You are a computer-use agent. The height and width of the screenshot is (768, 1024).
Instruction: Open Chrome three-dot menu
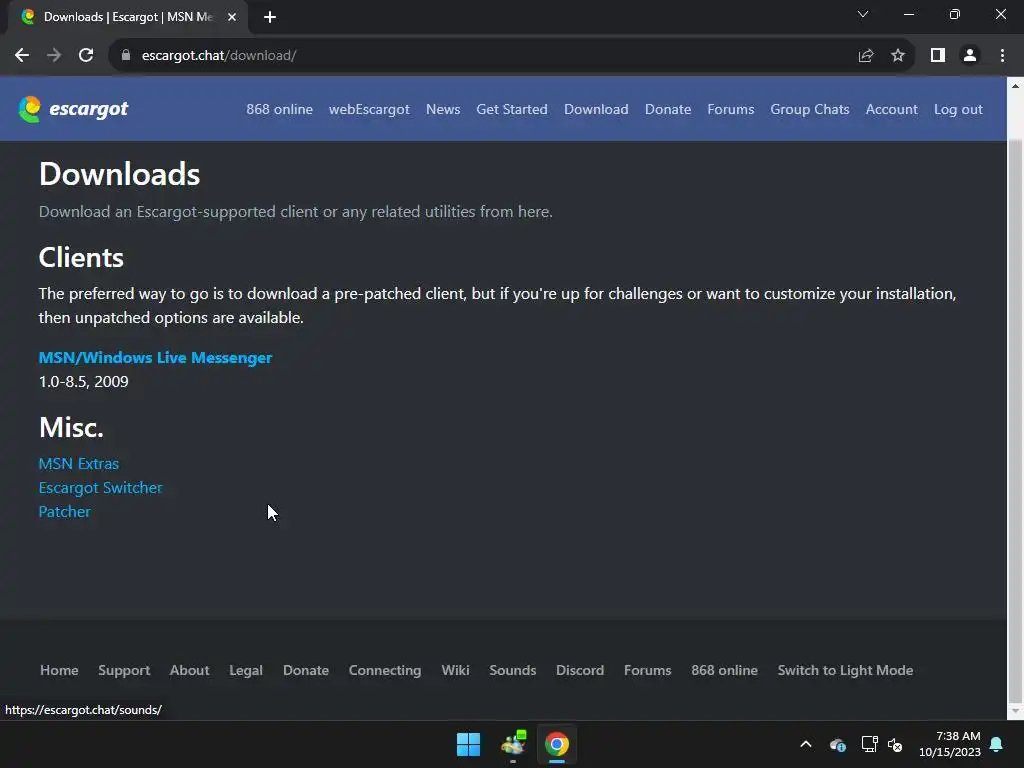click(1002, 56)
